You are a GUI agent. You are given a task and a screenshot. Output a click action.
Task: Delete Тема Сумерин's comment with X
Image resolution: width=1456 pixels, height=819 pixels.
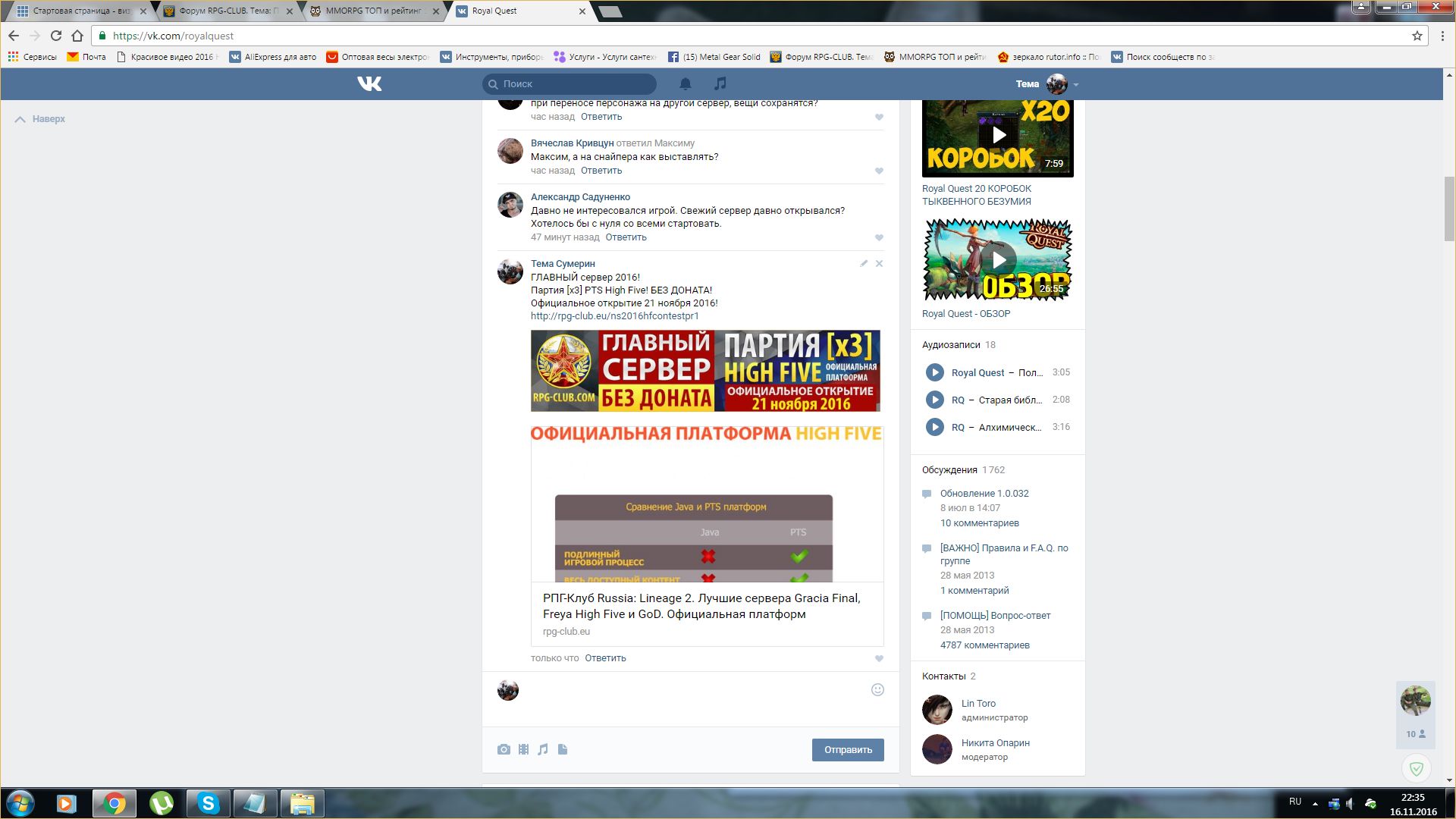tap(879, 263)
